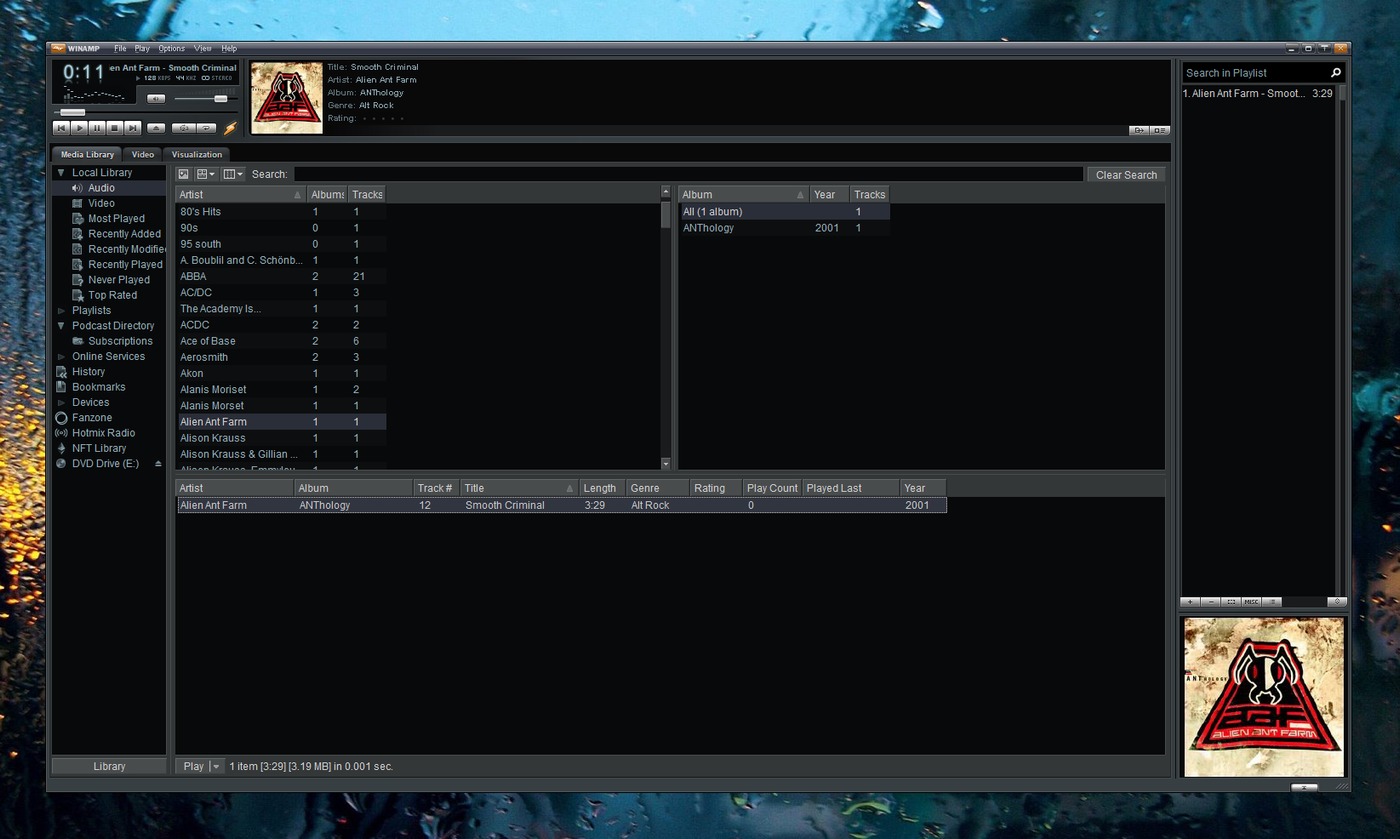Toggle repeat mode in the player
Screen dimensions: 1400x839
(206, 128)
